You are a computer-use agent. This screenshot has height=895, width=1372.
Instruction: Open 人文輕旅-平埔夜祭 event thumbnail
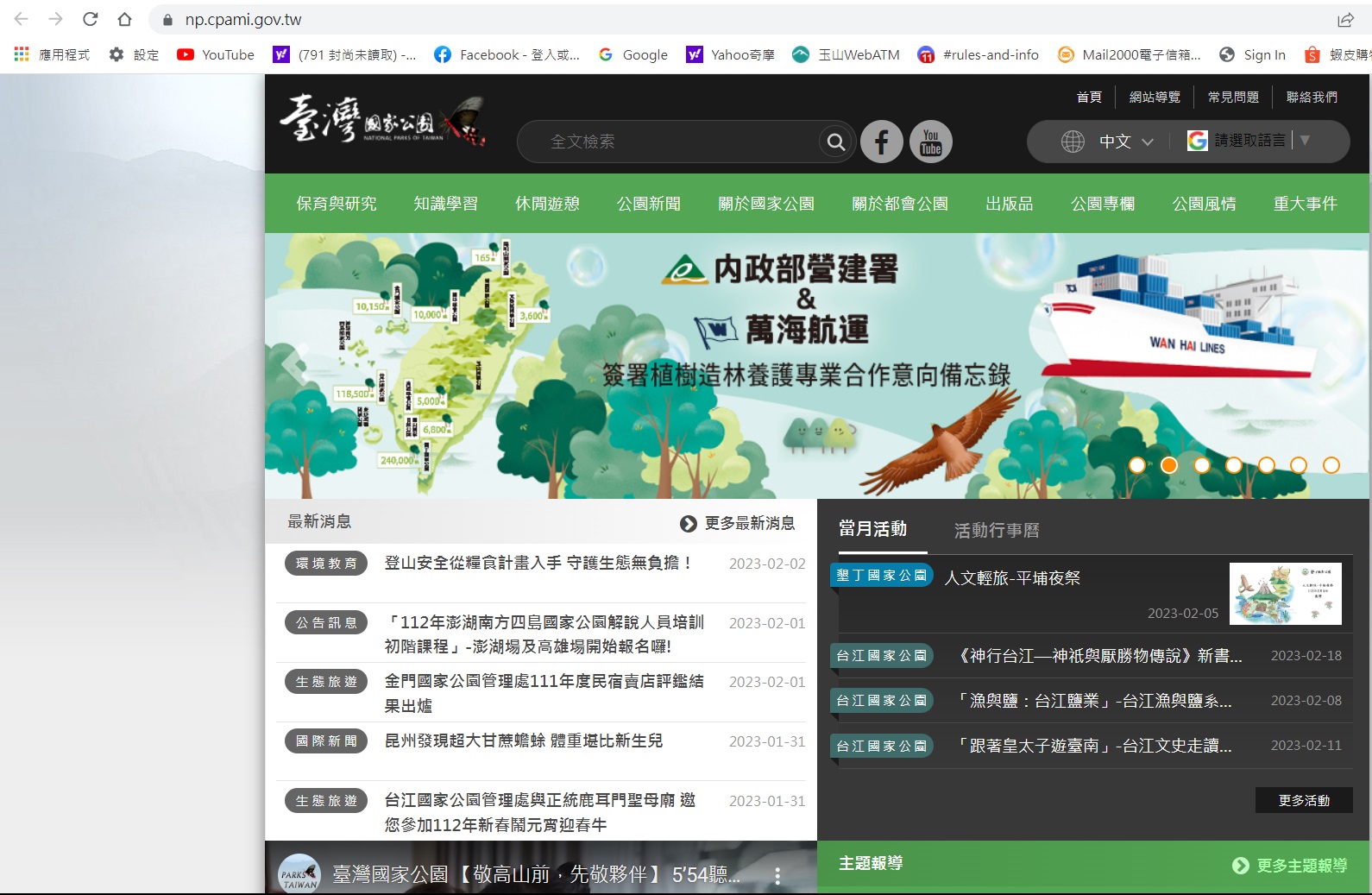pyautogui.click(x=1285, y=594)
